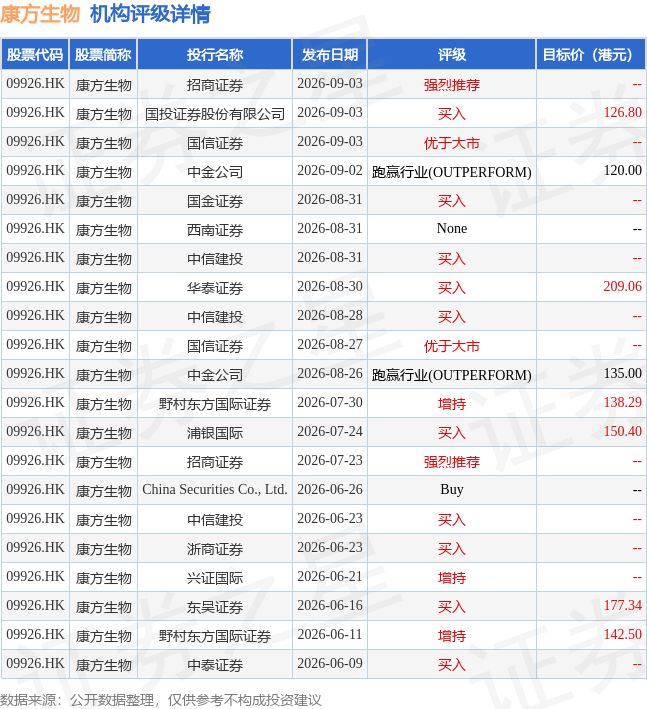
Task: Click the 209.06 target price from 华泰证券
Action: tap(623, 286)
